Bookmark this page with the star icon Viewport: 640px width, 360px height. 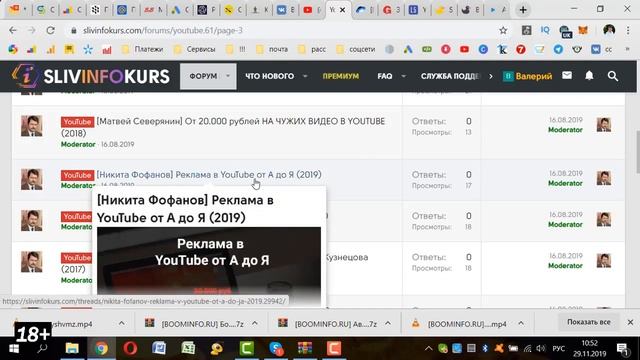503,30
